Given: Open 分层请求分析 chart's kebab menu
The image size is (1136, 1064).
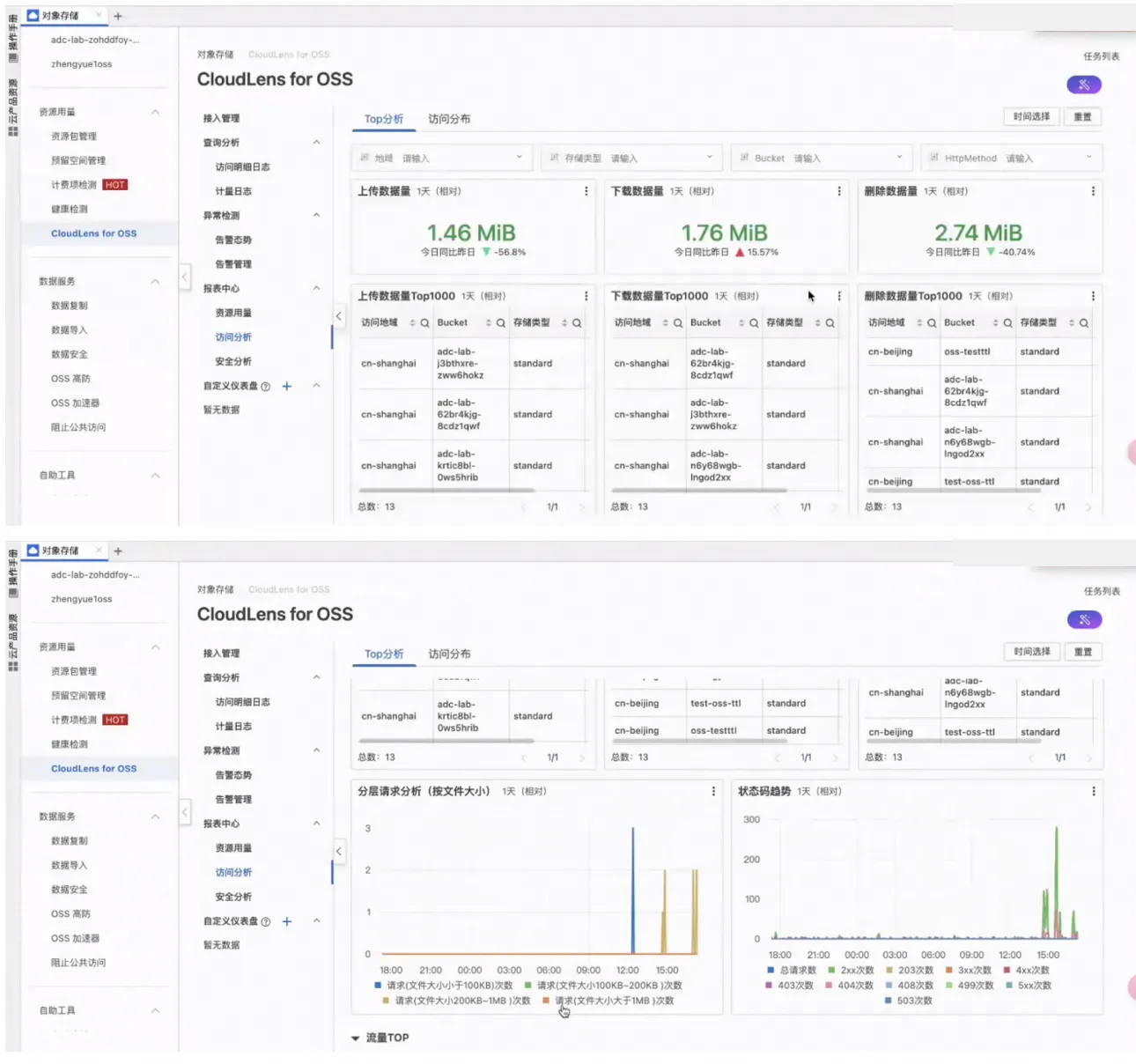Looking at the screenshot, I should (x=714, y=791).
